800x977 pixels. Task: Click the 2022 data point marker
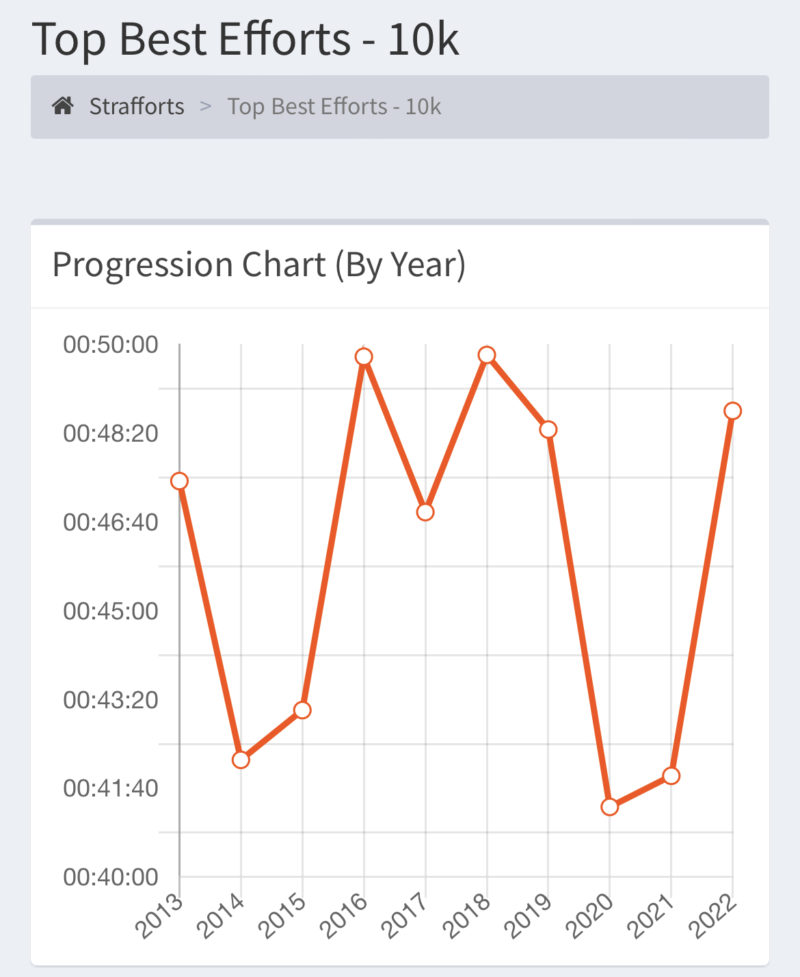click(x=731, y=410)
